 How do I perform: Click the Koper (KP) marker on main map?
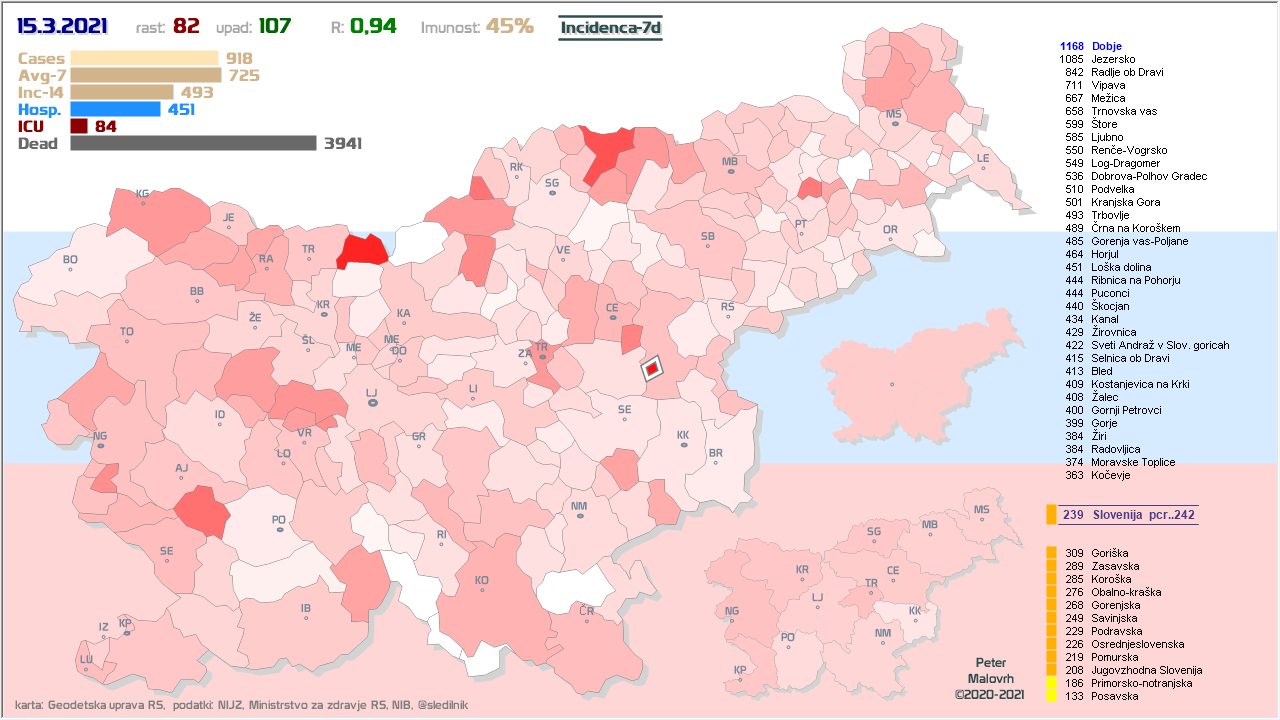(x=125, y=632)
